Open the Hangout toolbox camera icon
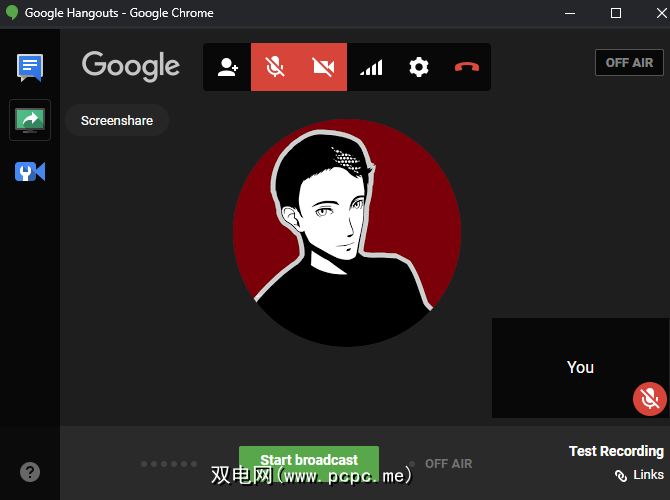Image resolution: width=670 pixels, height=500 pixels. (30, 172)
